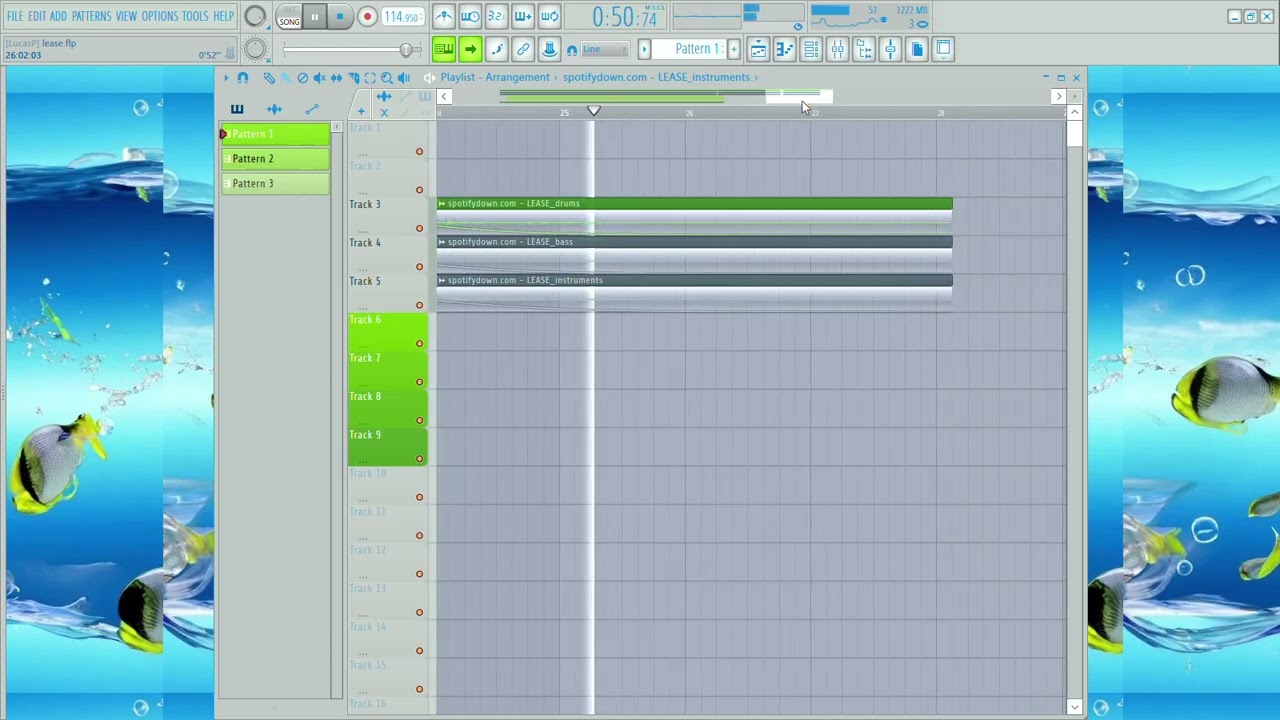Open the FILE menu

14,16
